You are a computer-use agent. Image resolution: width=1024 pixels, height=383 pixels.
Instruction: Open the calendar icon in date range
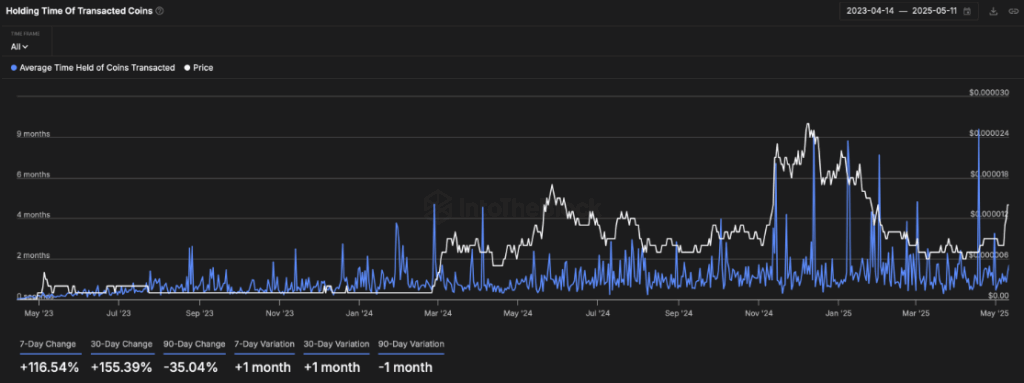pyautogui.click(x=967, y=11)
